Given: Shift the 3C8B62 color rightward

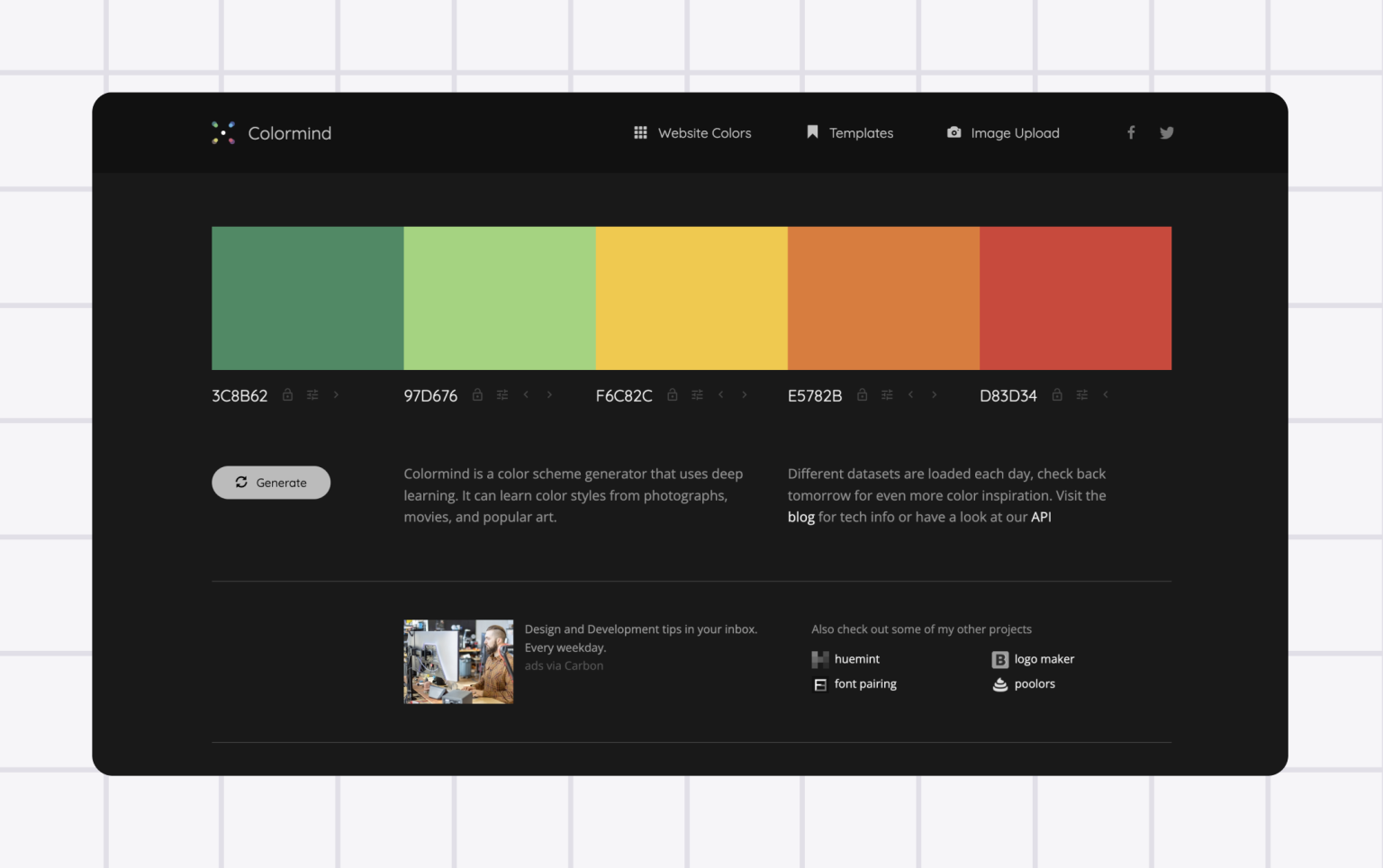Looking at the screenshot, I should (336, 394).
